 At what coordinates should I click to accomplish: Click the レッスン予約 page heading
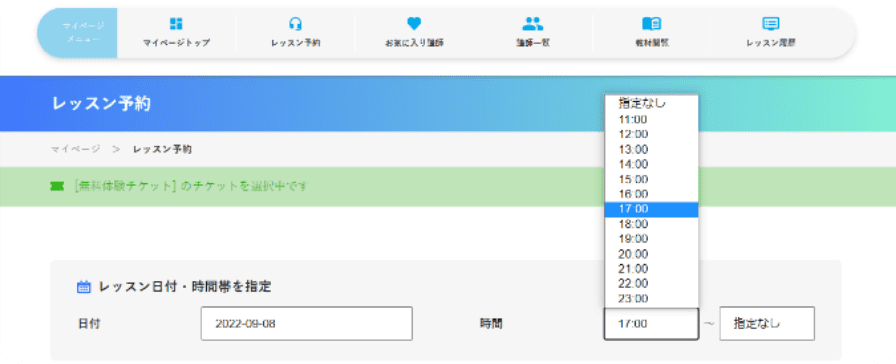[101, 104]
